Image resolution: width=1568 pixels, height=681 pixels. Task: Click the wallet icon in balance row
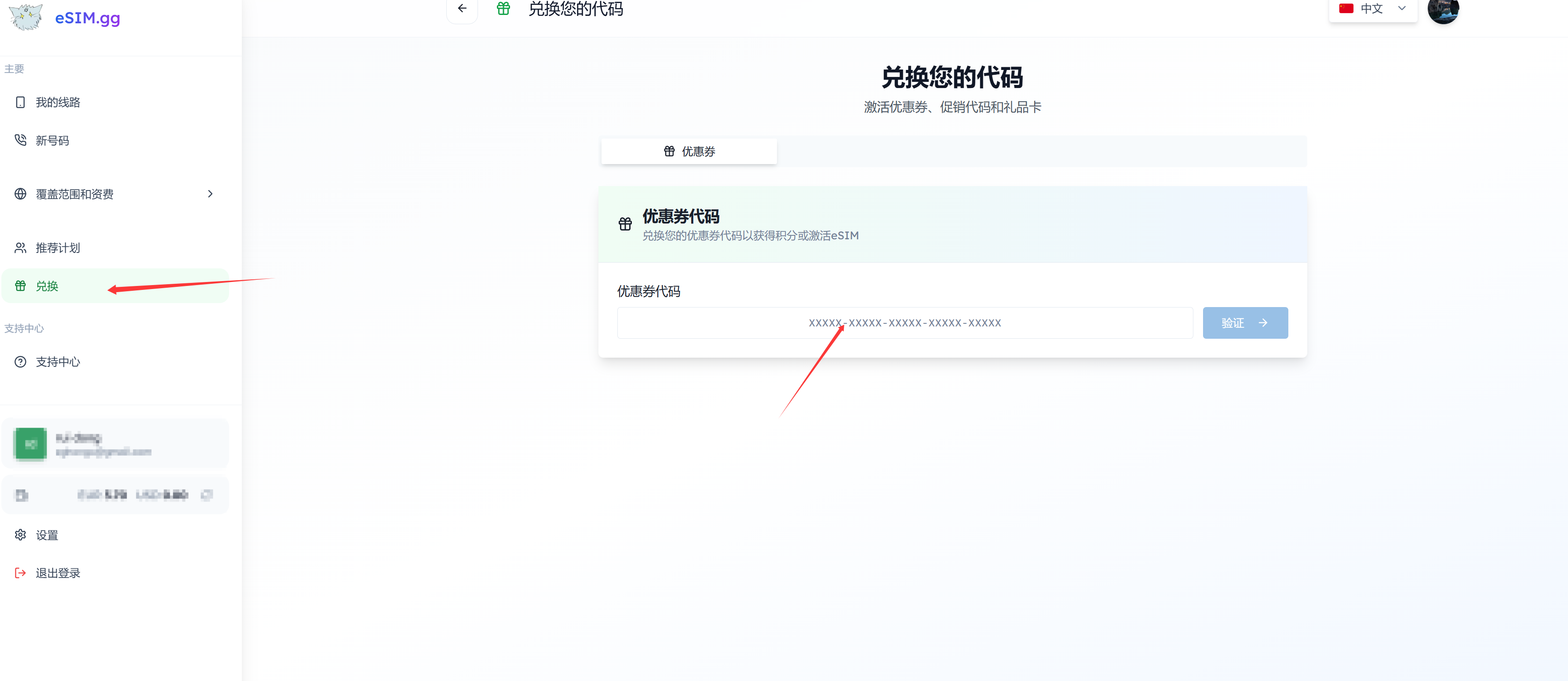coord(22,495)
